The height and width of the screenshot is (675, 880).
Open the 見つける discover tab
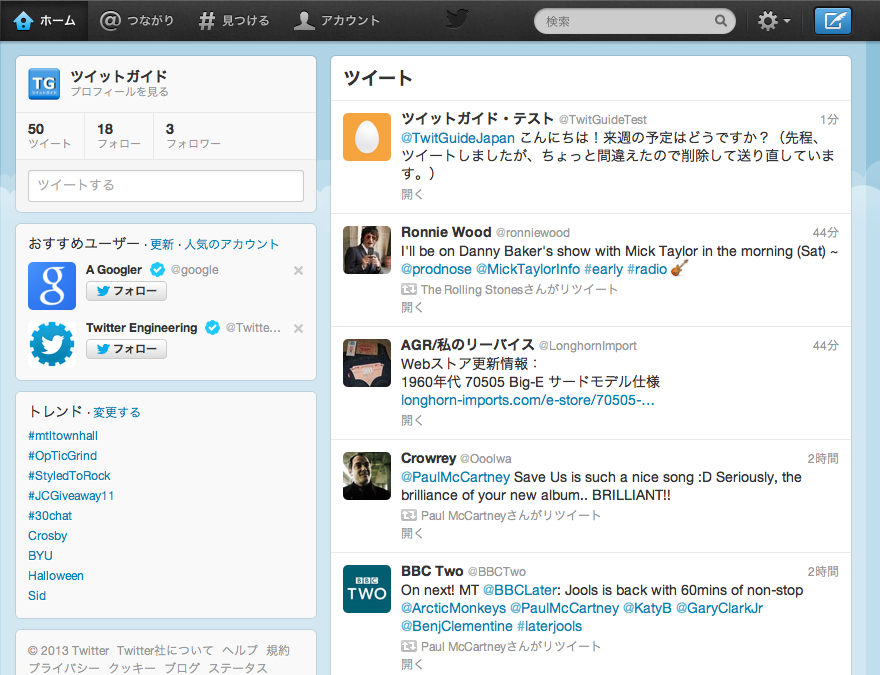tap(234, 21)
